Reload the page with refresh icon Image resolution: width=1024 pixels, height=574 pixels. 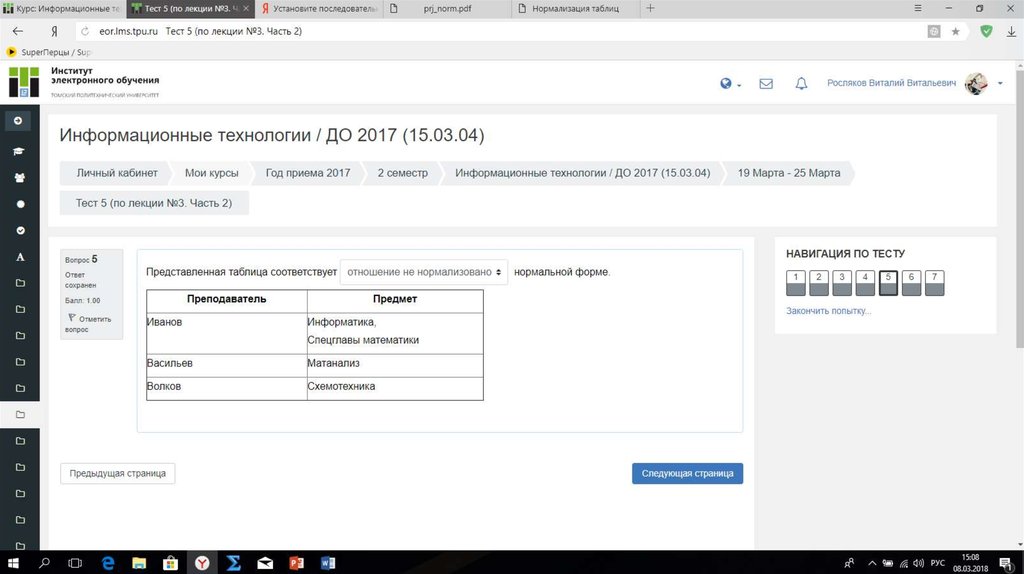[x=85, y=31]
